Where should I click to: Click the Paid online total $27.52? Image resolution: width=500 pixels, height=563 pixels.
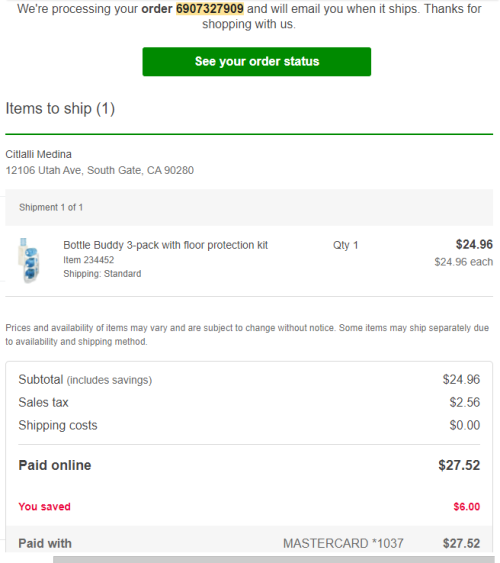pyautogui.click(x=459, y=465)
